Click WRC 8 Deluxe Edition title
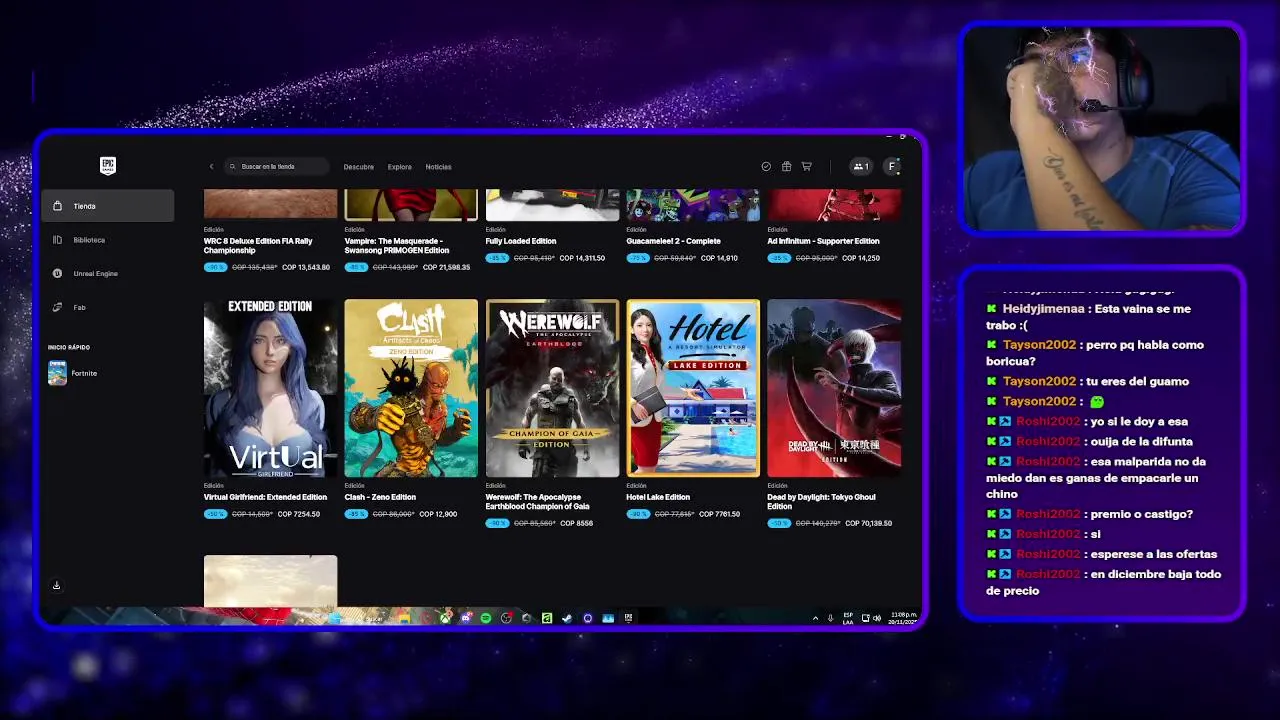The height and width of the screenshot is (720, 1280). 258,246
